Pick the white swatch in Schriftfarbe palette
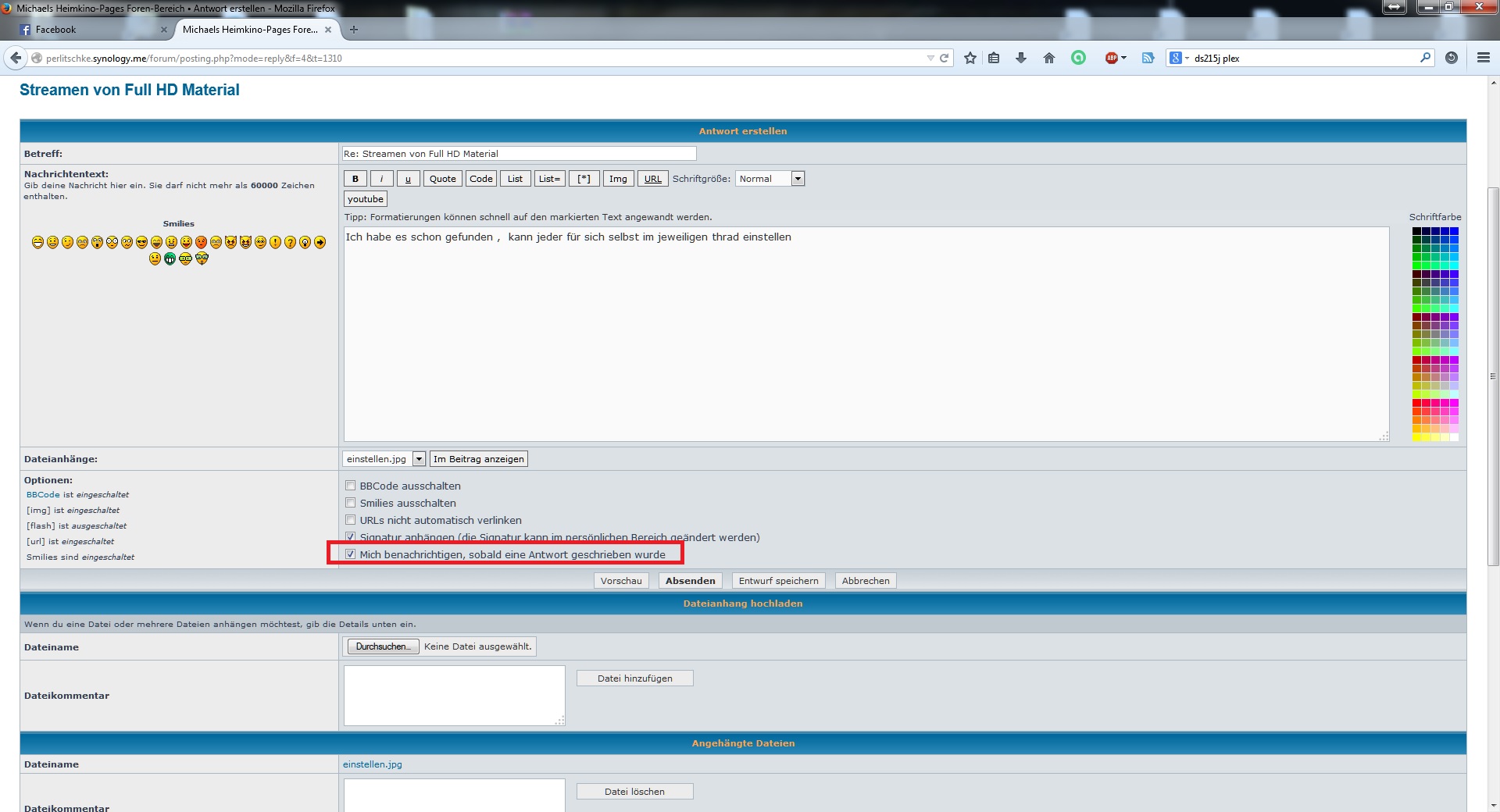 1454,437
